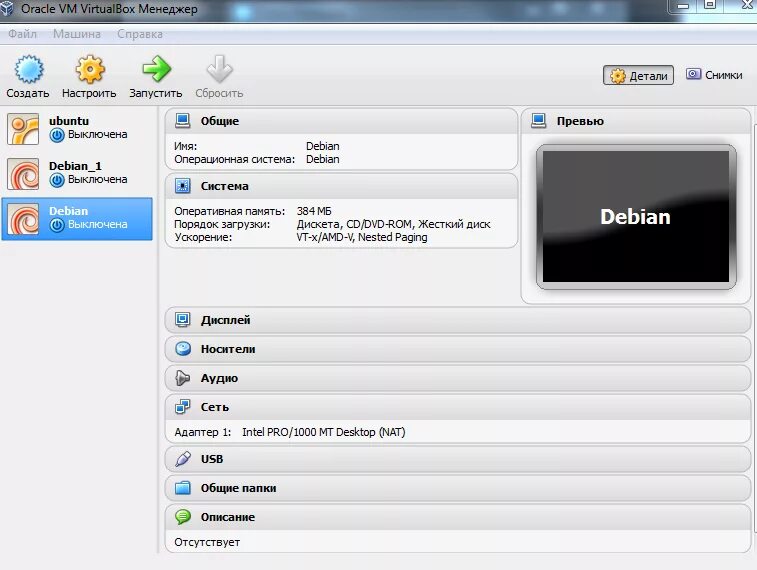Open the Описание section header
Screen dimensions: 757x570
(228, 517)
